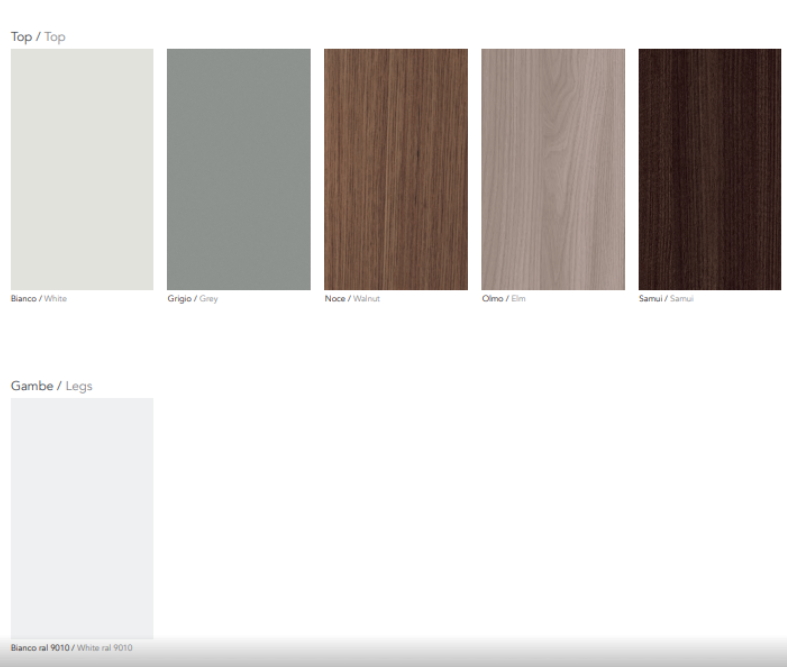Viewport: 787px width, 667px height.
Task: Click the 'Elm' label text
Action: click(518, 299)
